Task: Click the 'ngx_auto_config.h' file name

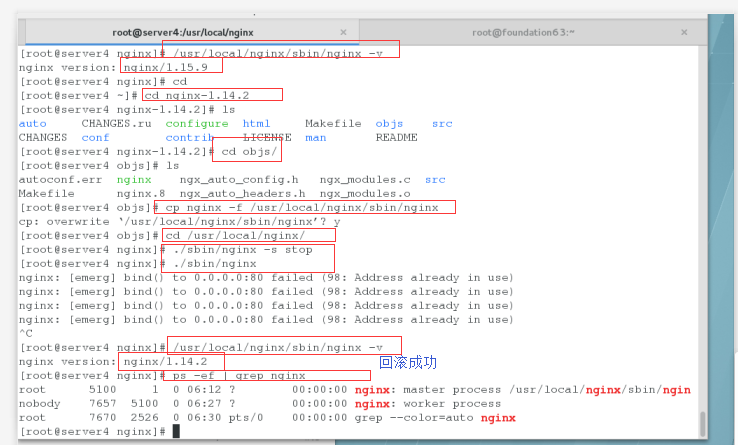Action: point(239,179)
